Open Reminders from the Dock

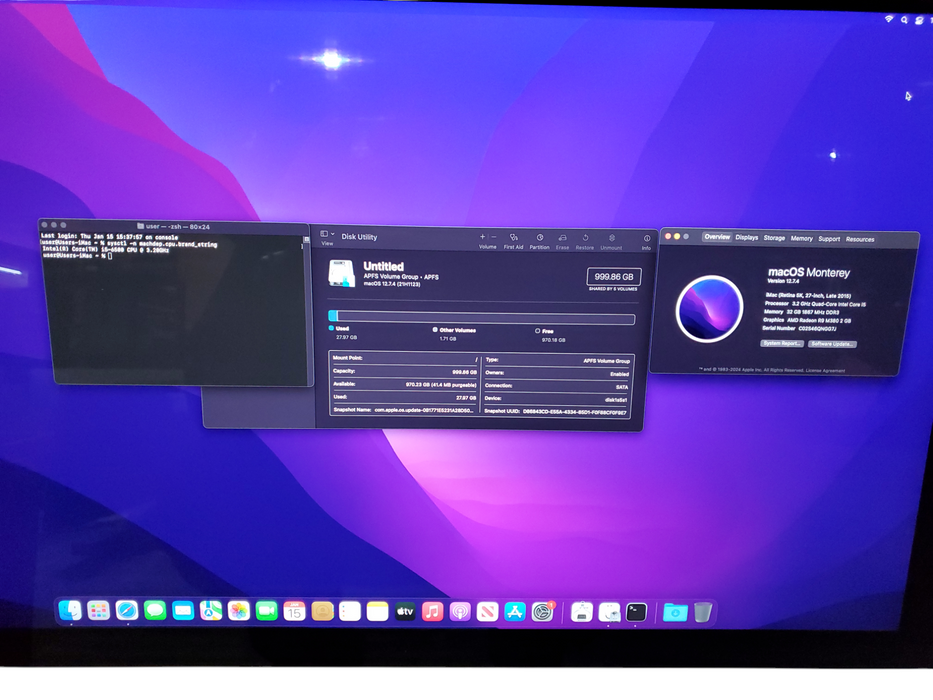coord(350,611)
